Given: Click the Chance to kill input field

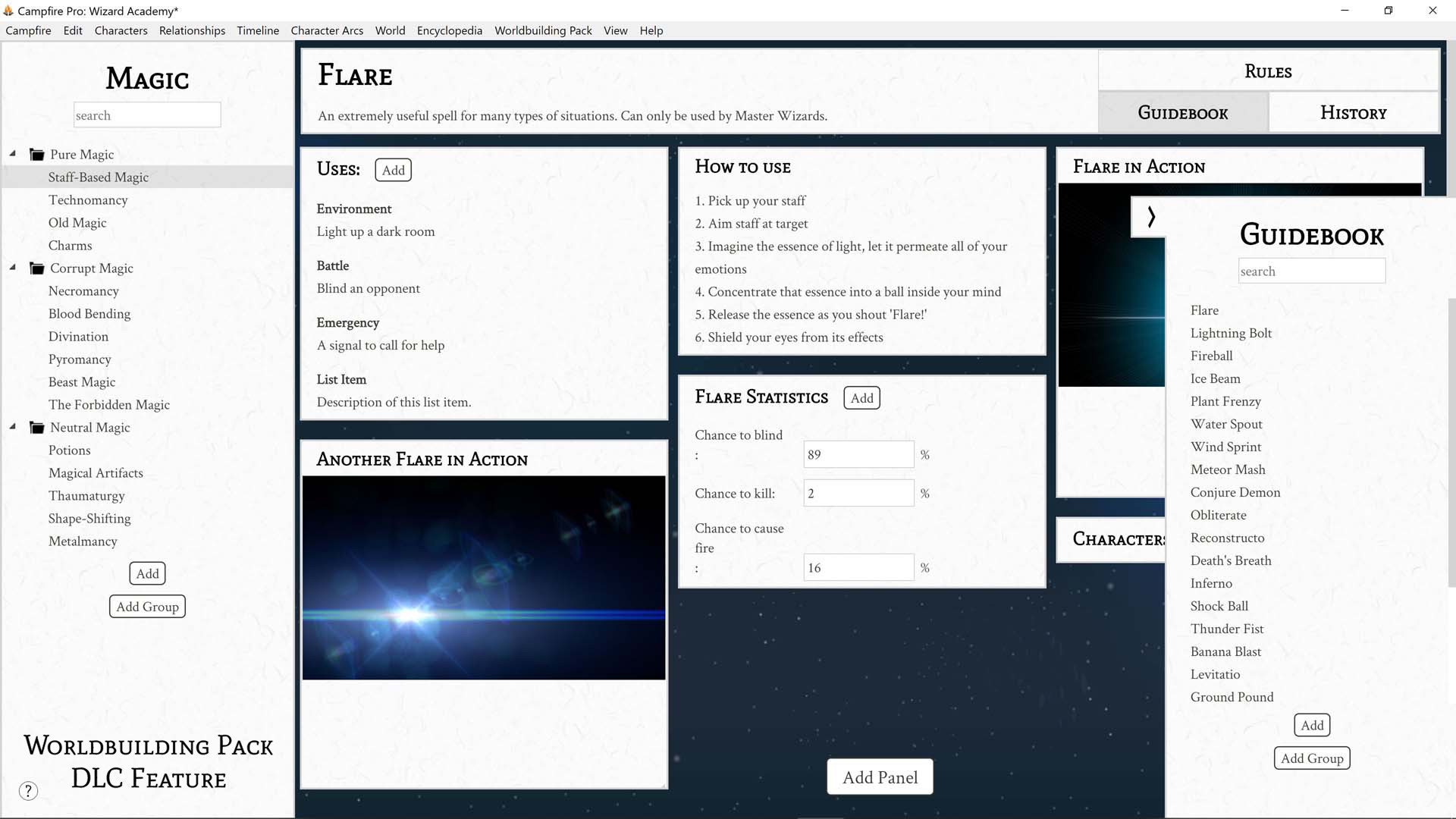Looking at the screenshot, I should point(858,493).
